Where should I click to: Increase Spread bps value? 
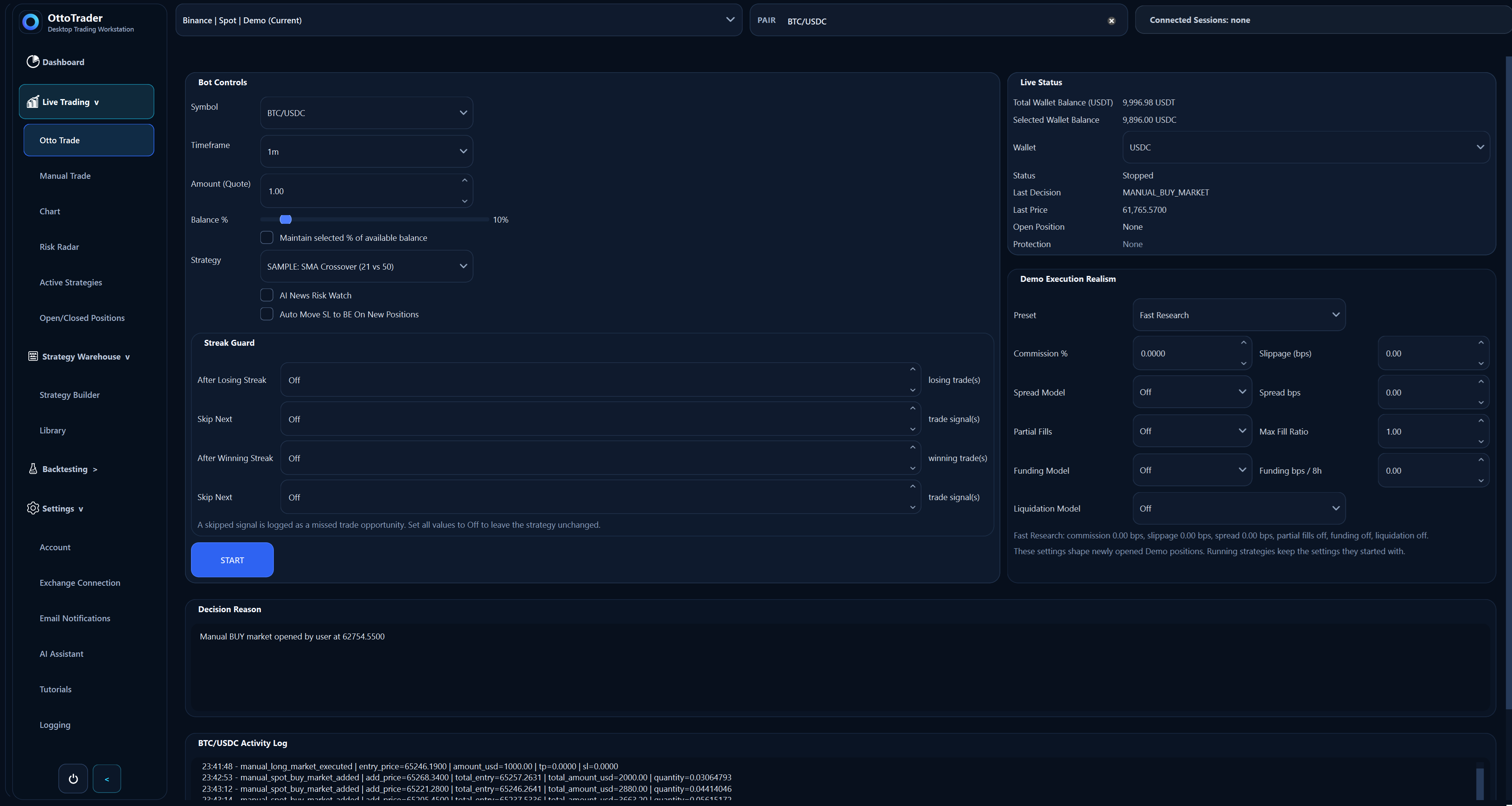point(1481,382)
